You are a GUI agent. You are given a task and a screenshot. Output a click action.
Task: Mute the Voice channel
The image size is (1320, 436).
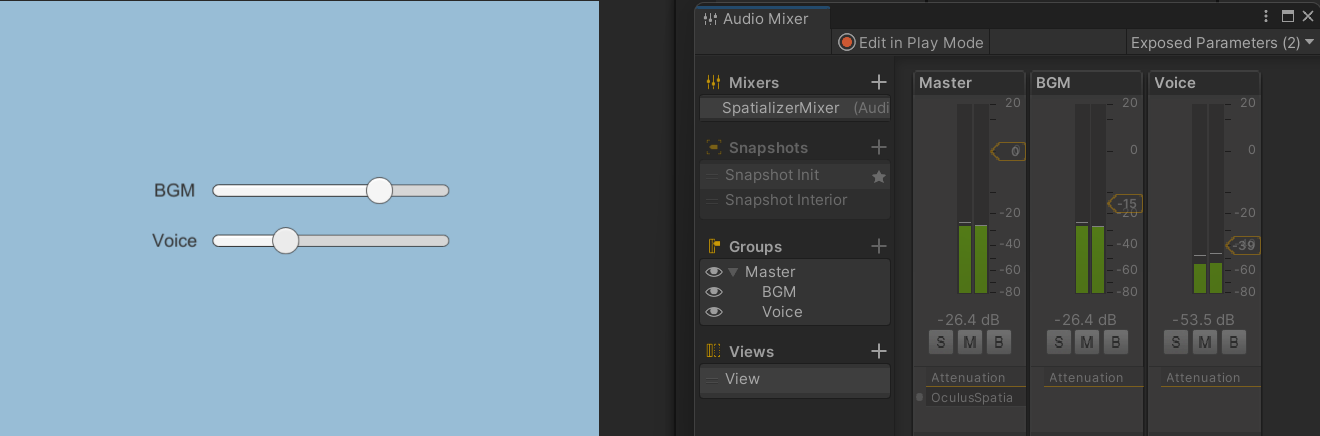(1204, 343)
